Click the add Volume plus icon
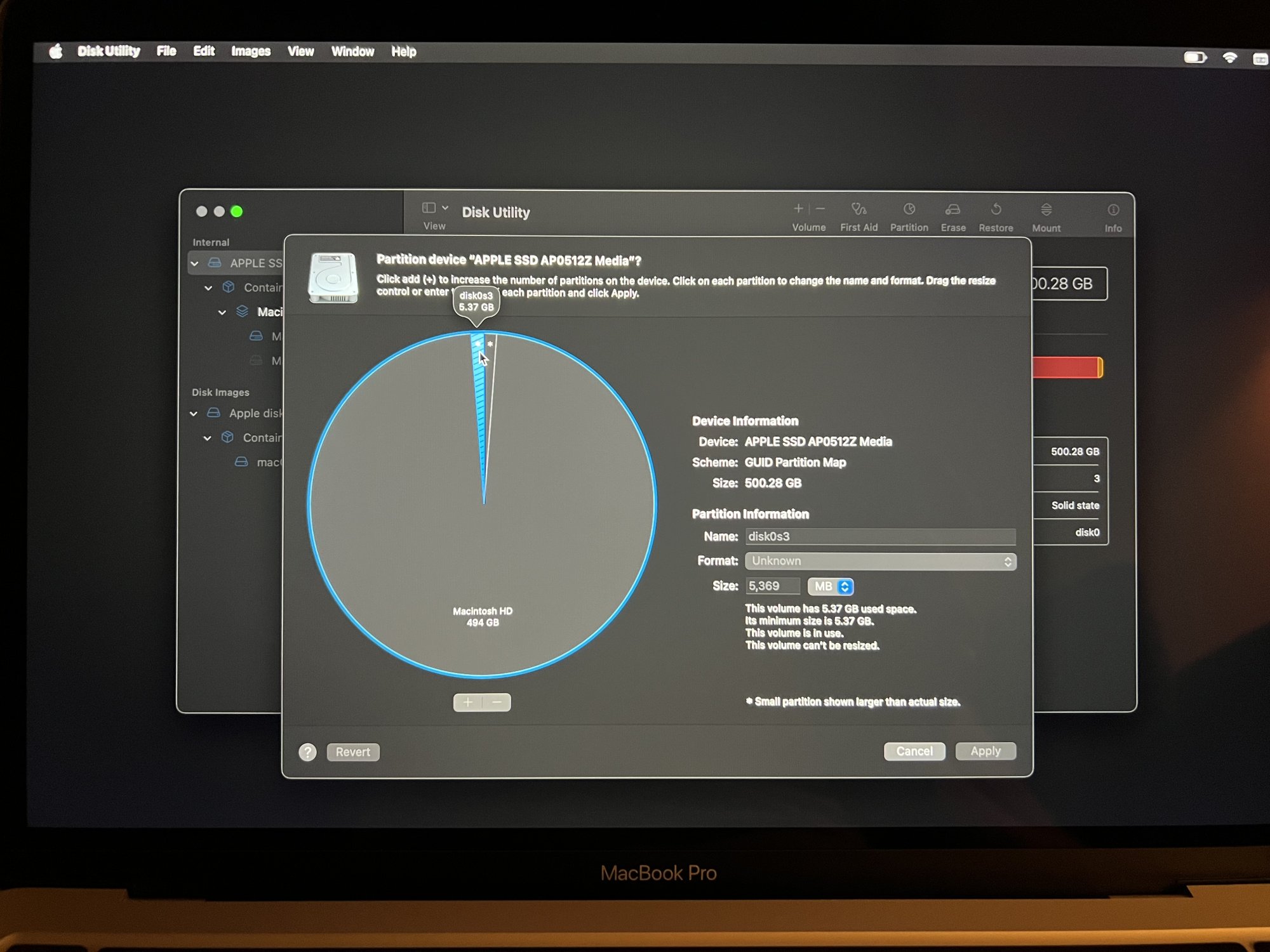The image size is (1270, 952). click(798, 208)
